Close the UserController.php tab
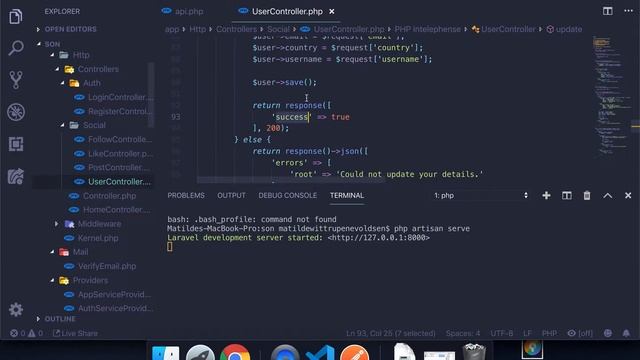640x360 pixels. 332,11
